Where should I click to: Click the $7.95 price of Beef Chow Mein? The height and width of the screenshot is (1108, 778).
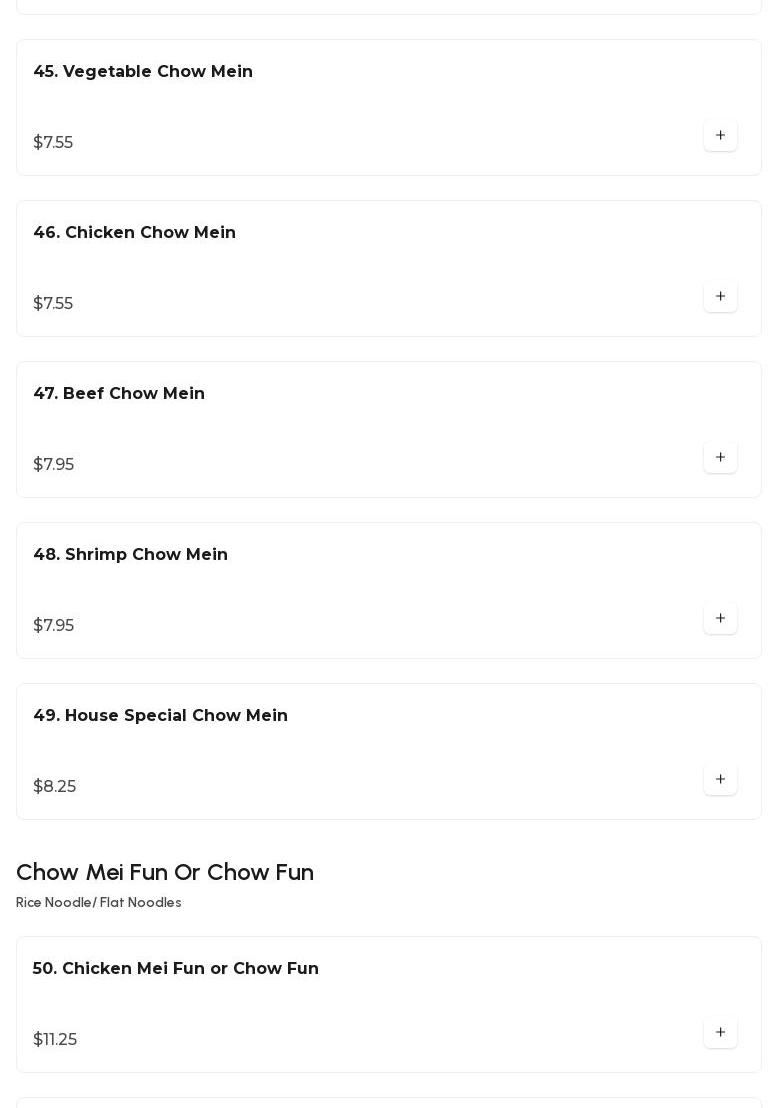(54, 465)
